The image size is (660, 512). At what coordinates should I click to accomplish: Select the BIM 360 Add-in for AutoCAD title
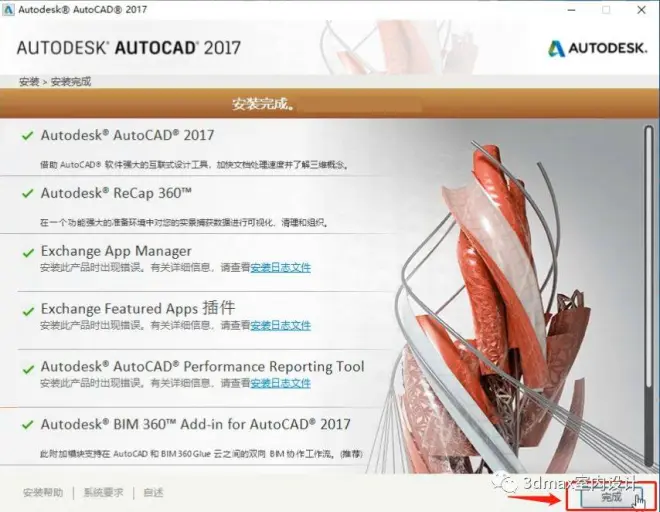[196, 424]
